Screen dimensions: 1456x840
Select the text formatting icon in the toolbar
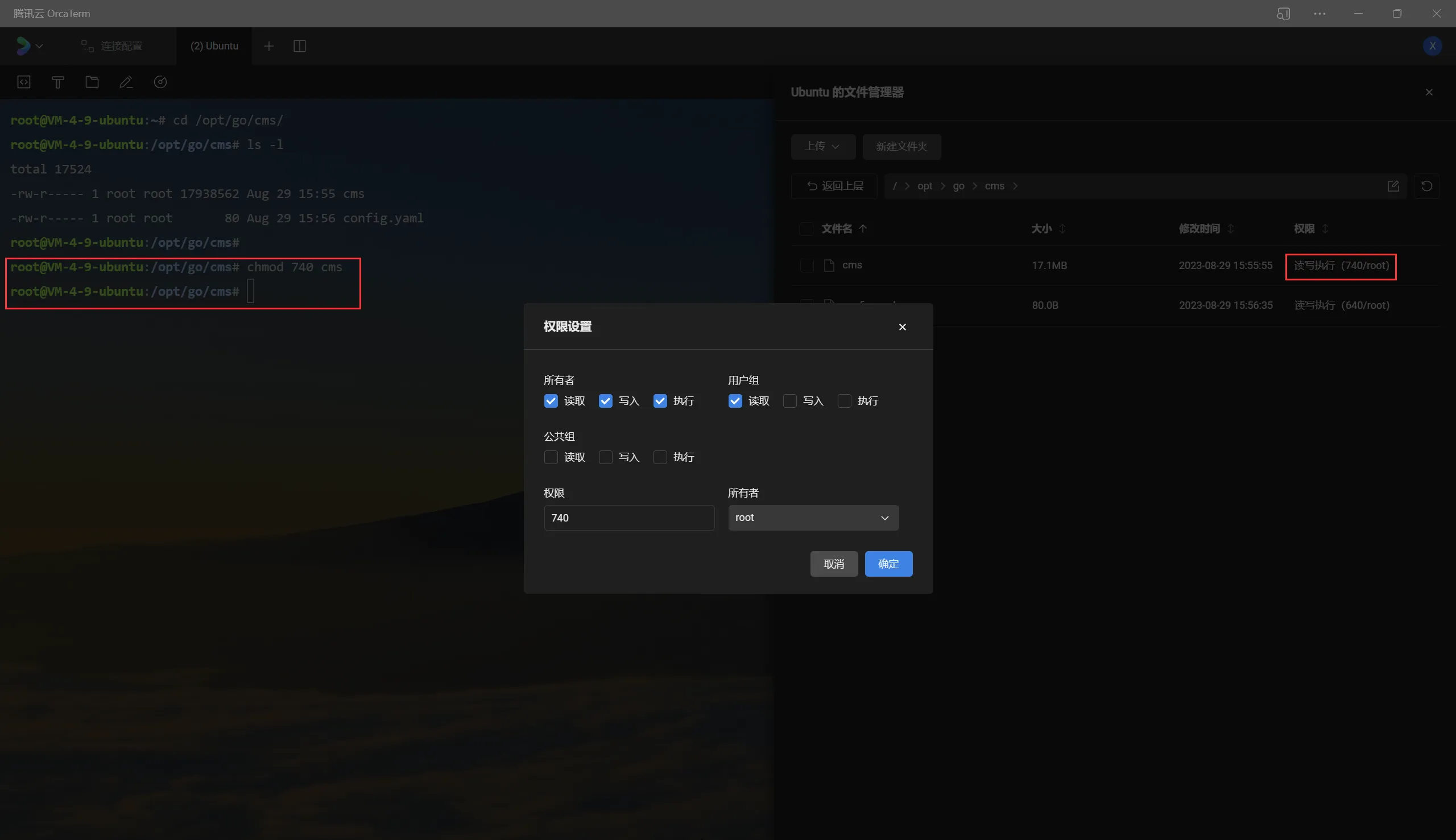pos(57,82)
